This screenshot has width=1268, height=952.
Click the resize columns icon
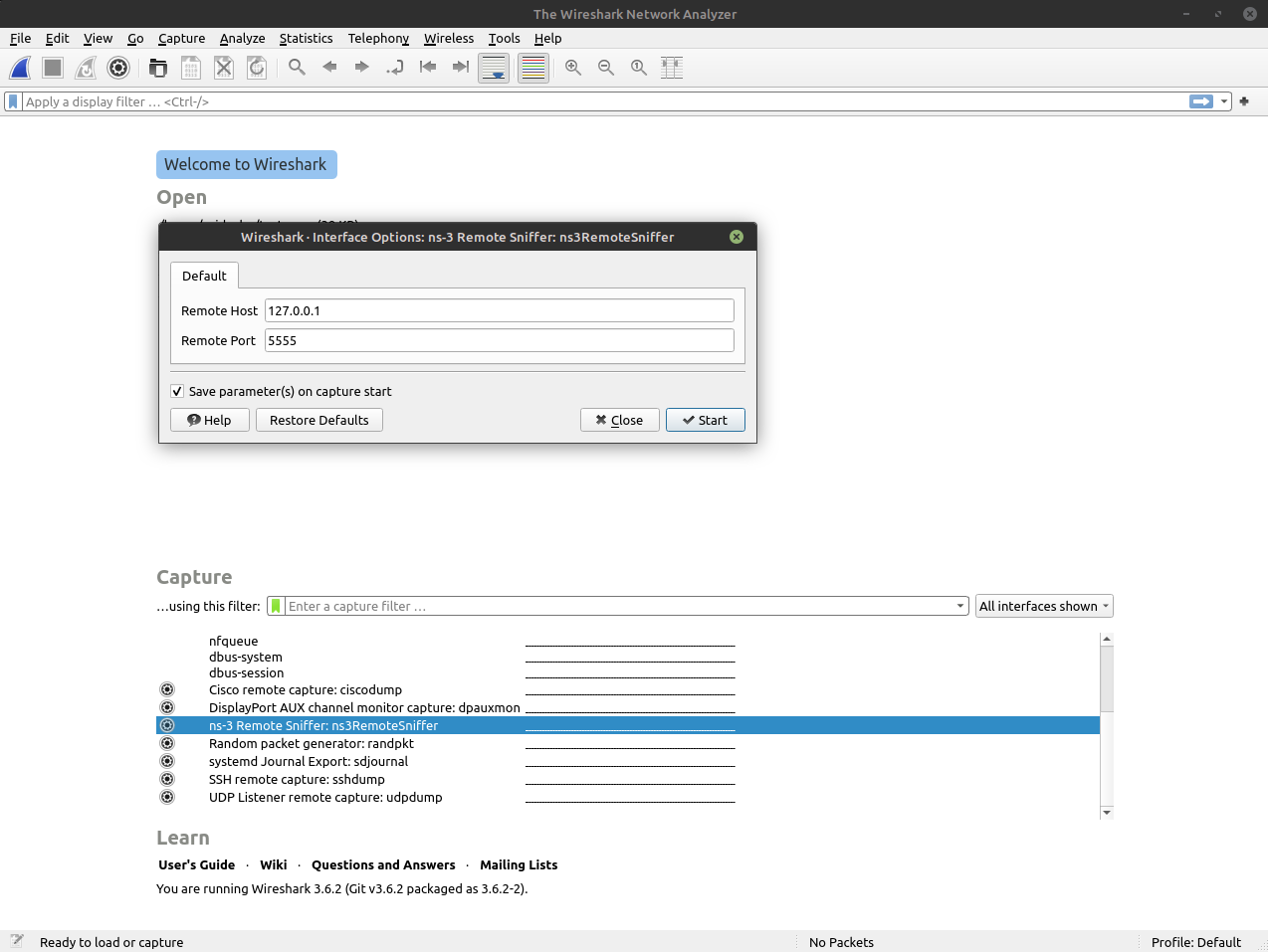pyautogui.click(x=672, y=68)
